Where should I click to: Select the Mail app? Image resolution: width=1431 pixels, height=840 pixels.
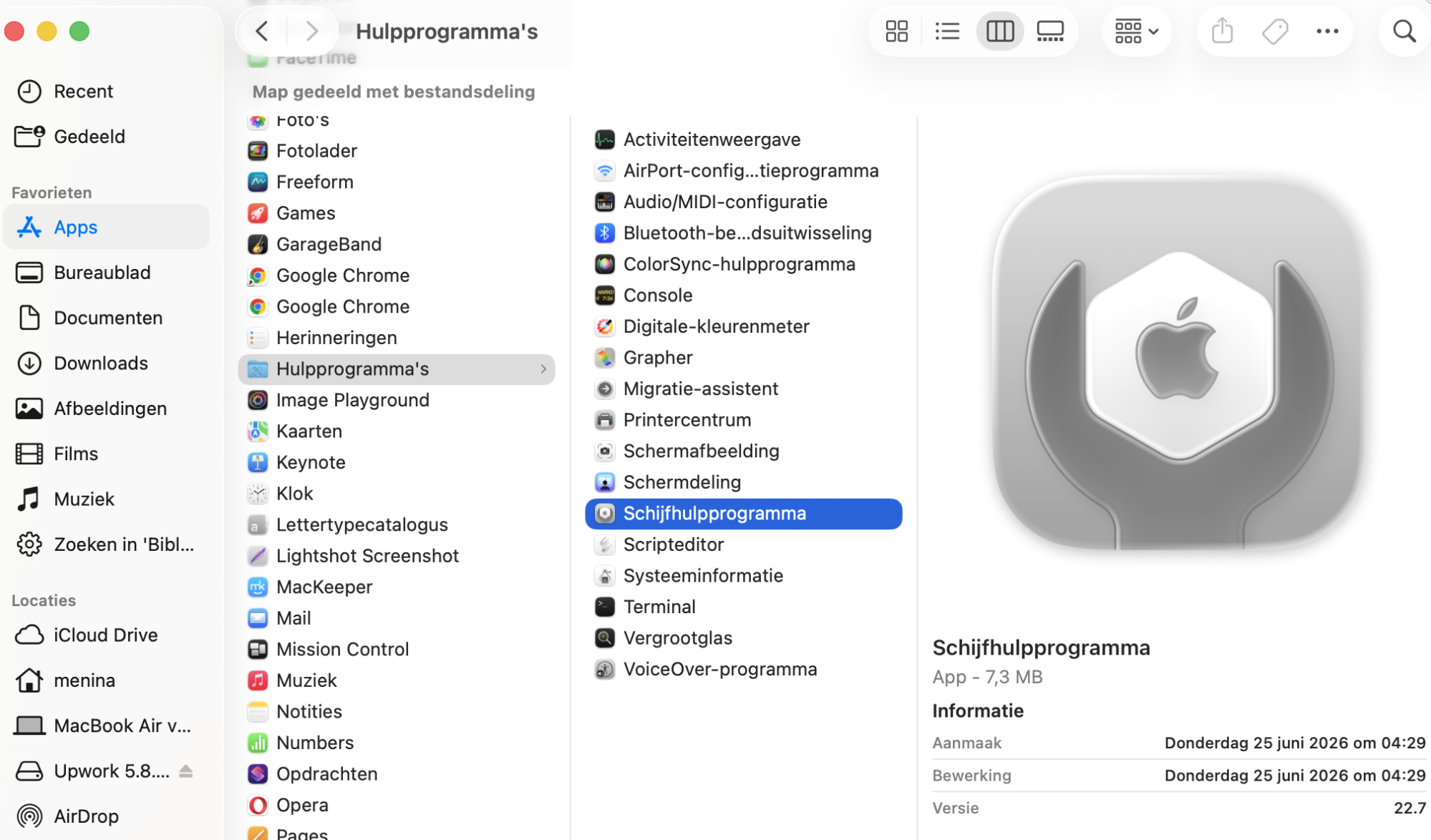[x=397, y=617]
